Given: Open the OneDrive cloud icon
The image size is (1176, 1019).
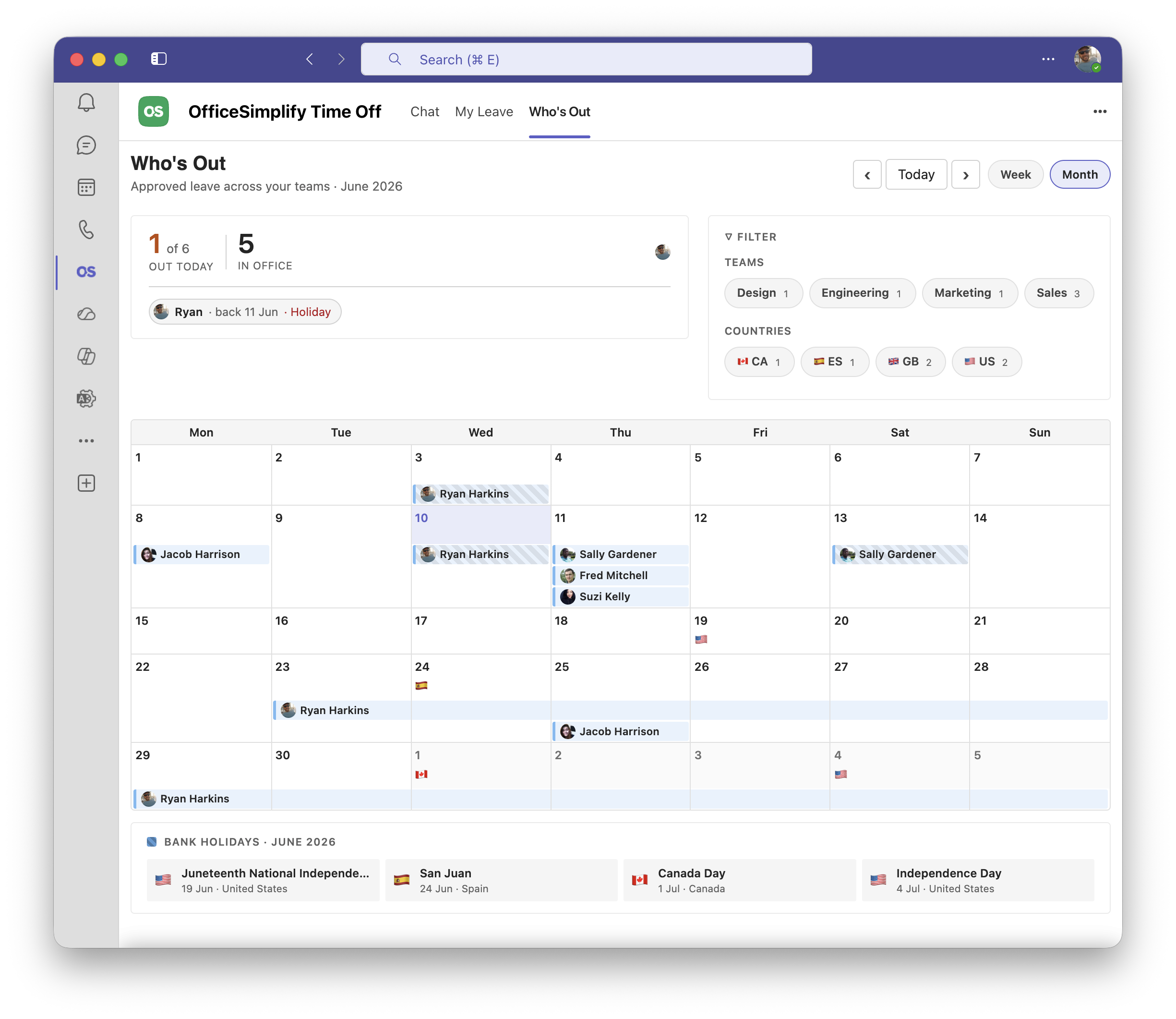Looking at the screenshot, I should tap(86, 315).
